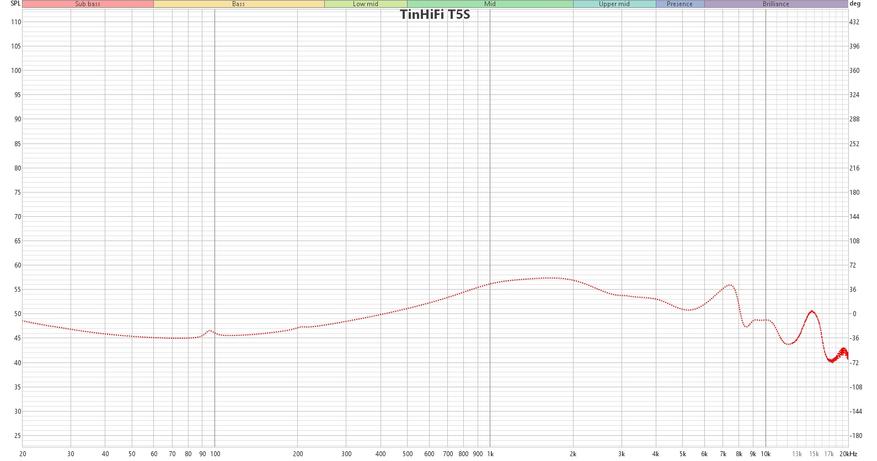Select the 15k frequency axis label

[x=814, y=454]
